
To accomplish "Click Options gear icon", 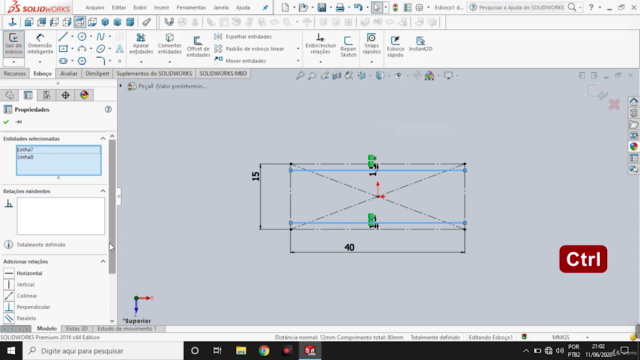I will [x=419, y=7].
